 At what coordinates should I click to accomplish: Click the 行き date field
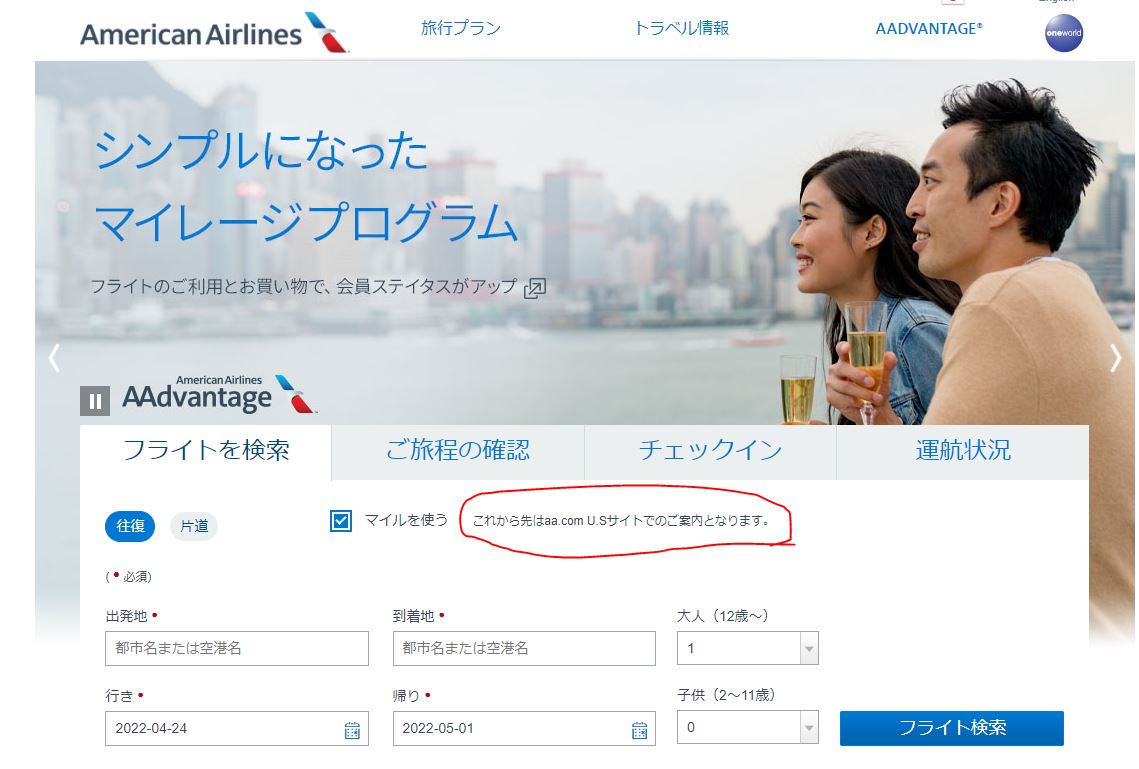(x=237, y=728)
